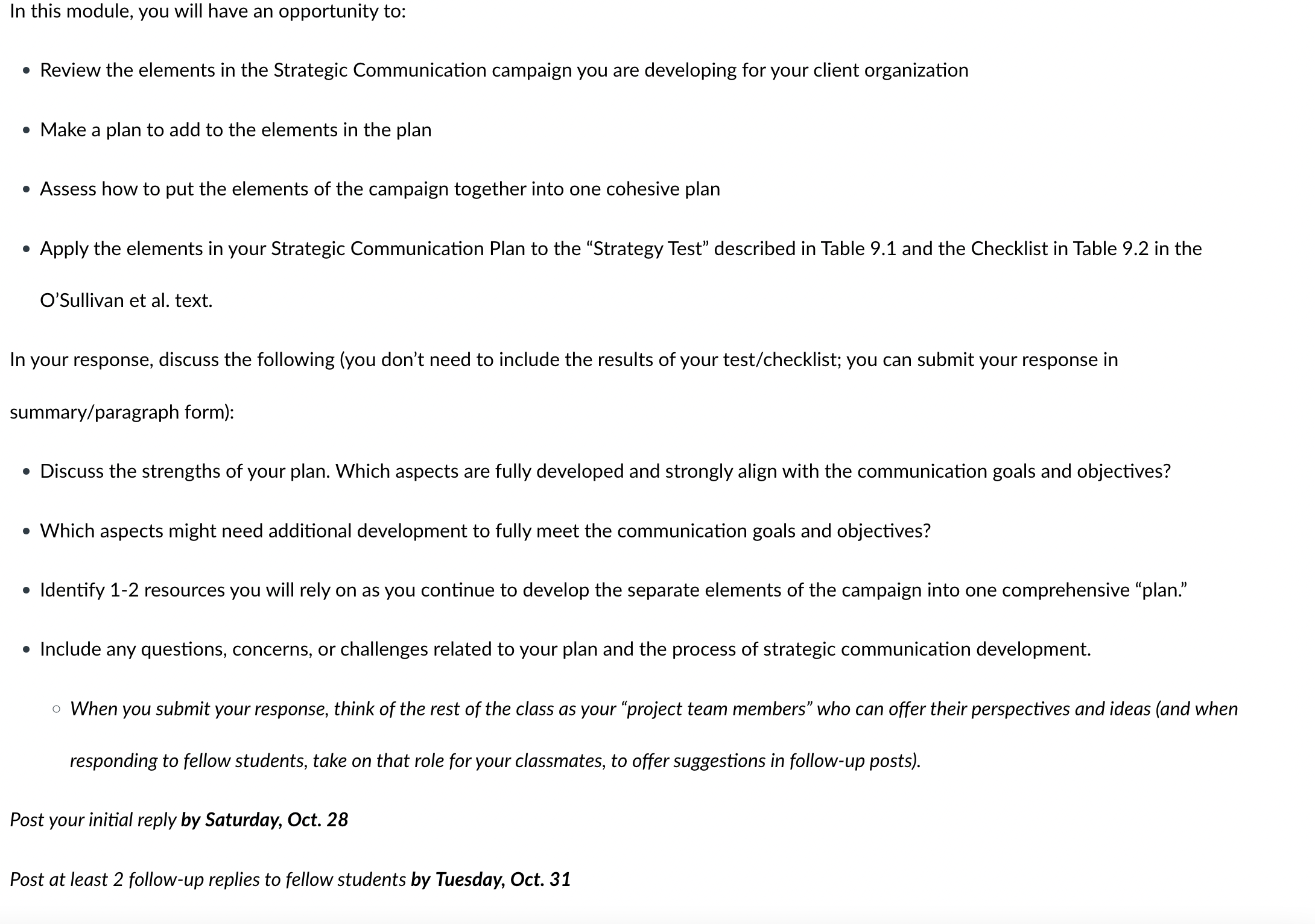Click bold 'by Tuesday, Oct. 31' deadline
The image size is (1315, 924).
pos(490,880)
